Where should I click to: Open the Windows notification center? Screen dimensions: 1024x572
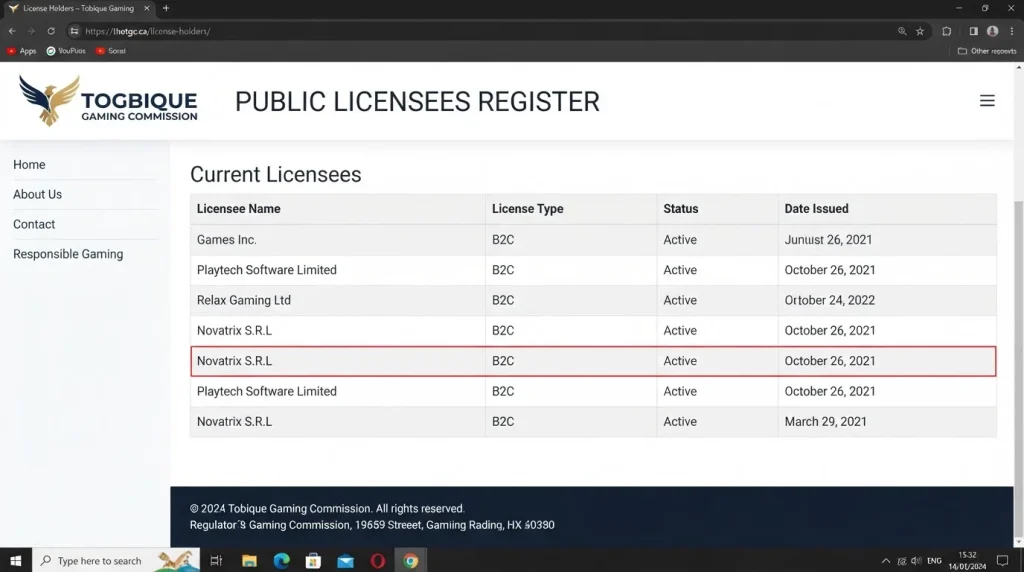coord(1002,560)
